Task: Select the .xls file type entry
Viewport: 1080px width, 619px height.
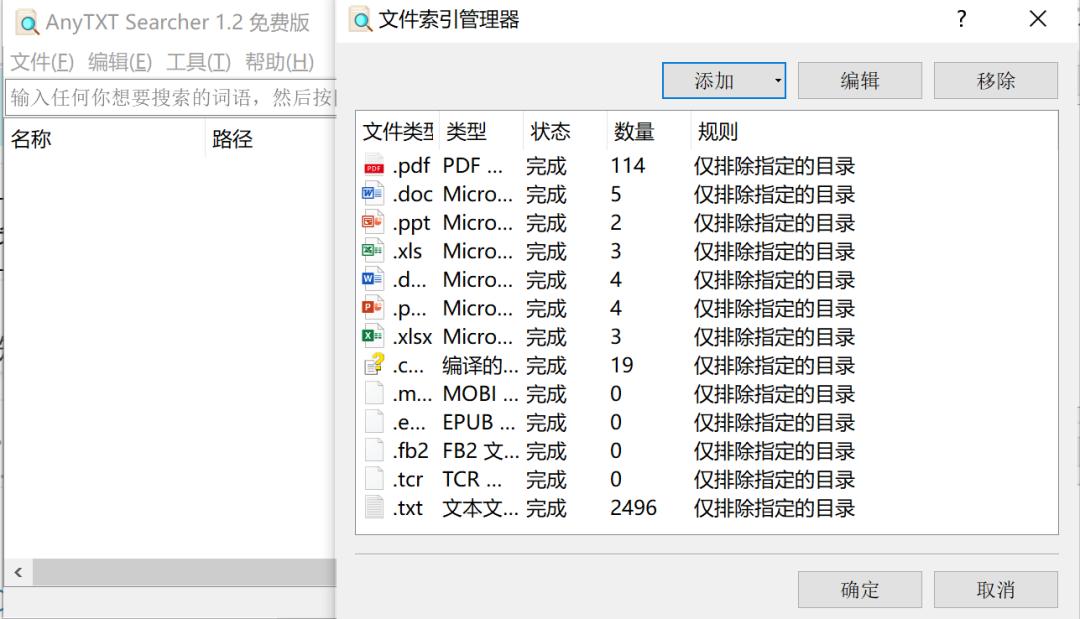Action: coord(408,251)
